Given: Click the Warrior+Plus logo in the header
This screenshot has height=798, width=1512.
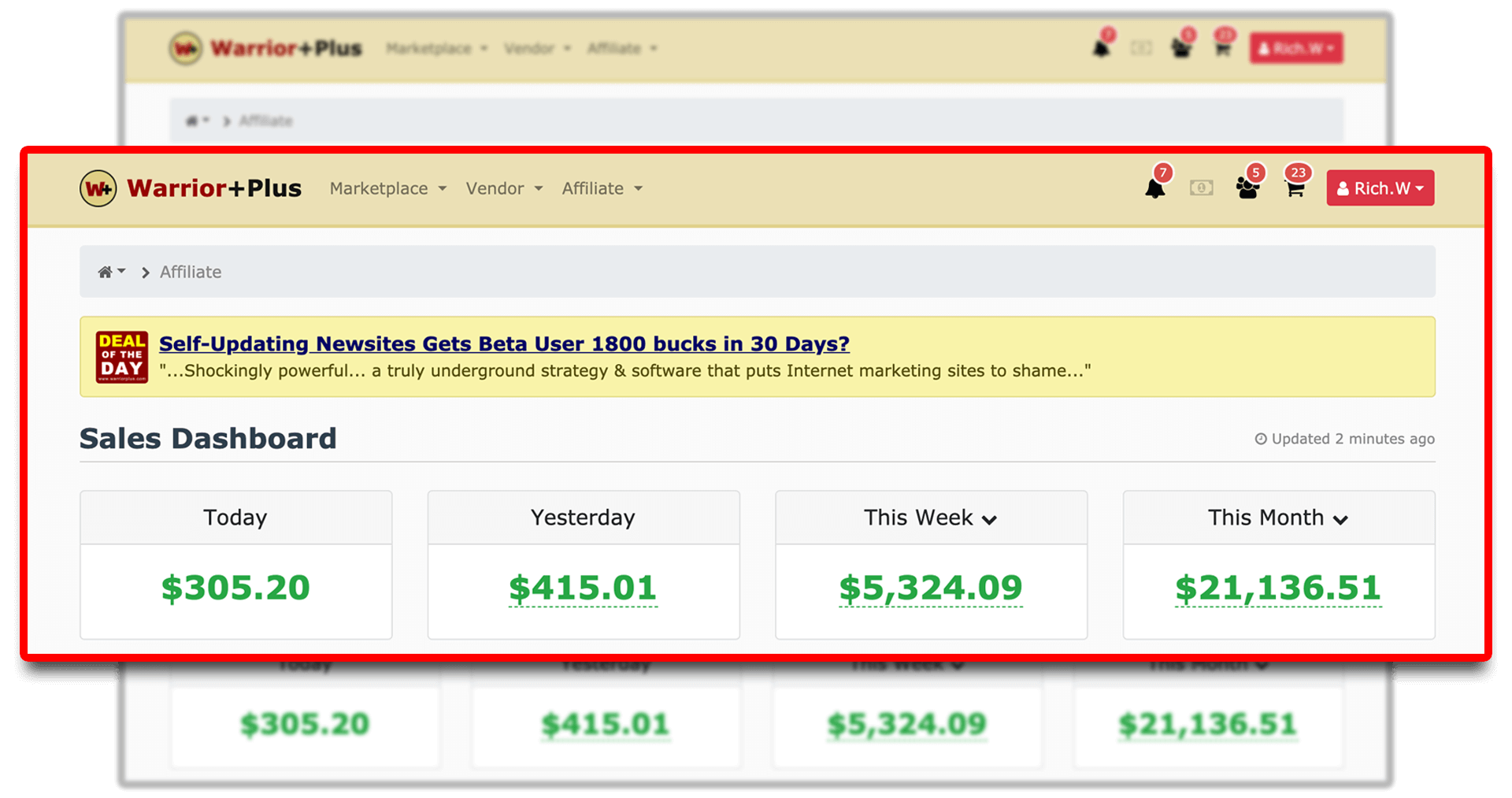Looking at the screenshot, I should (191, 188).
